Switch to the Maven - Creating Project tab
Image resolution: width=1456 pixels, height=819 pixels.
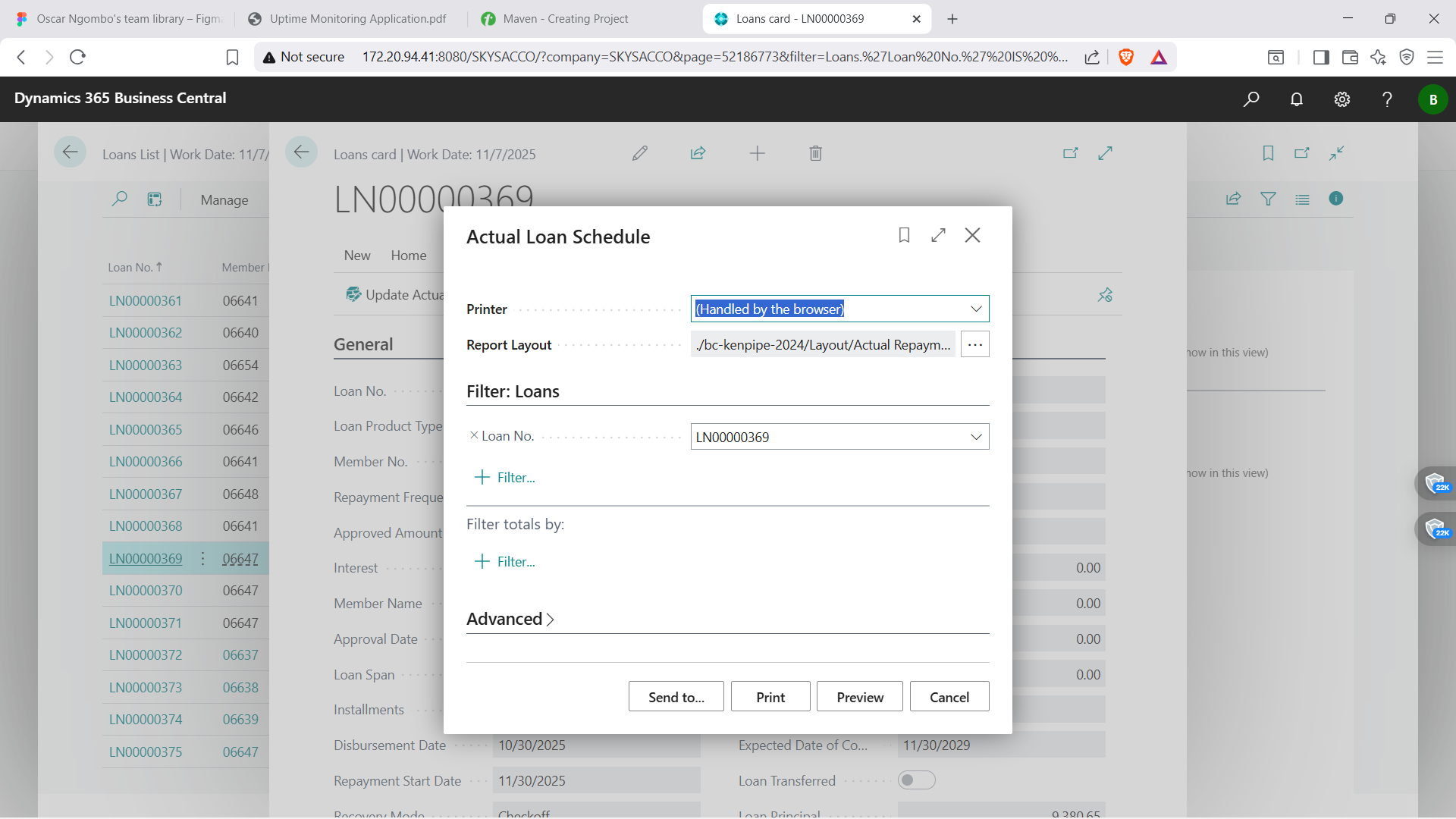(x=565, y=19)
